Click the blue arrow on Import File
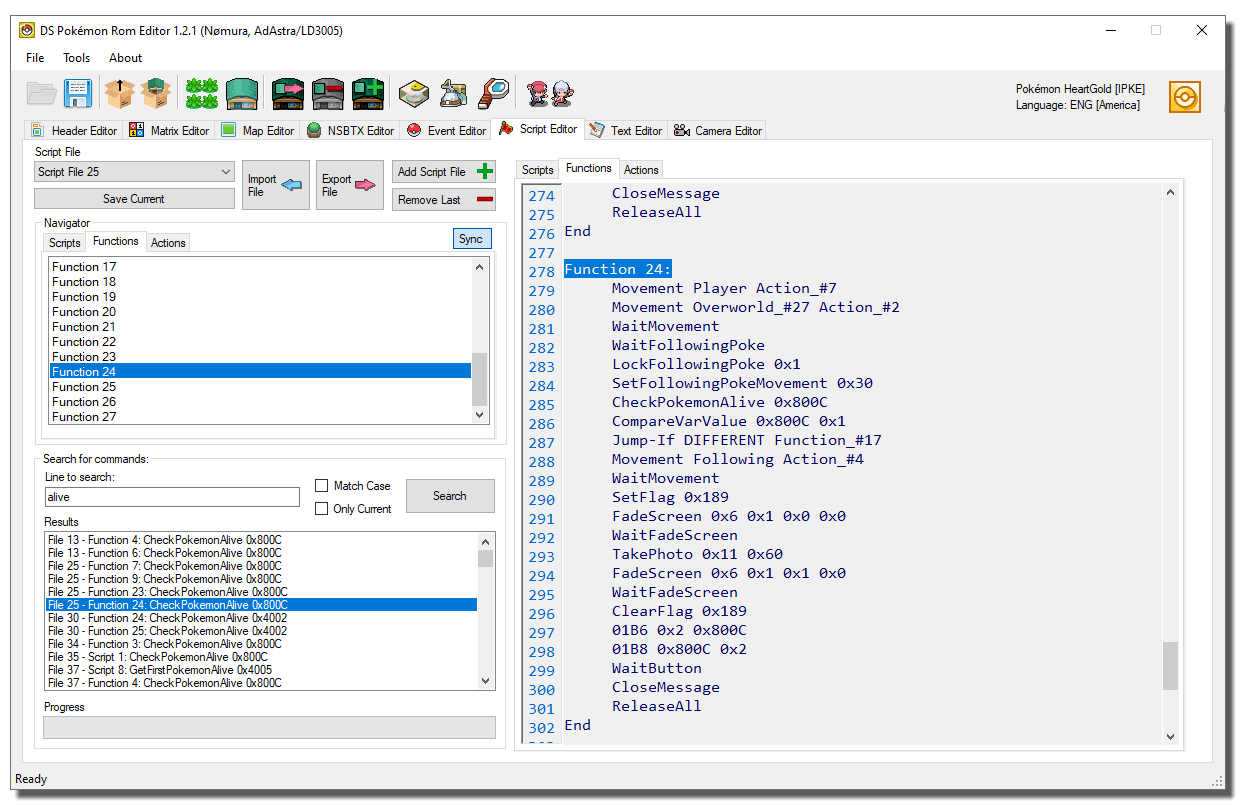This screenshot has width=1243, height=805. [291, 185]
